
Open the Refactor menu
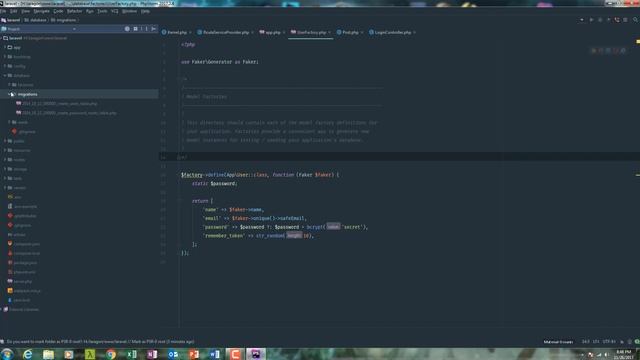point(75,11)
